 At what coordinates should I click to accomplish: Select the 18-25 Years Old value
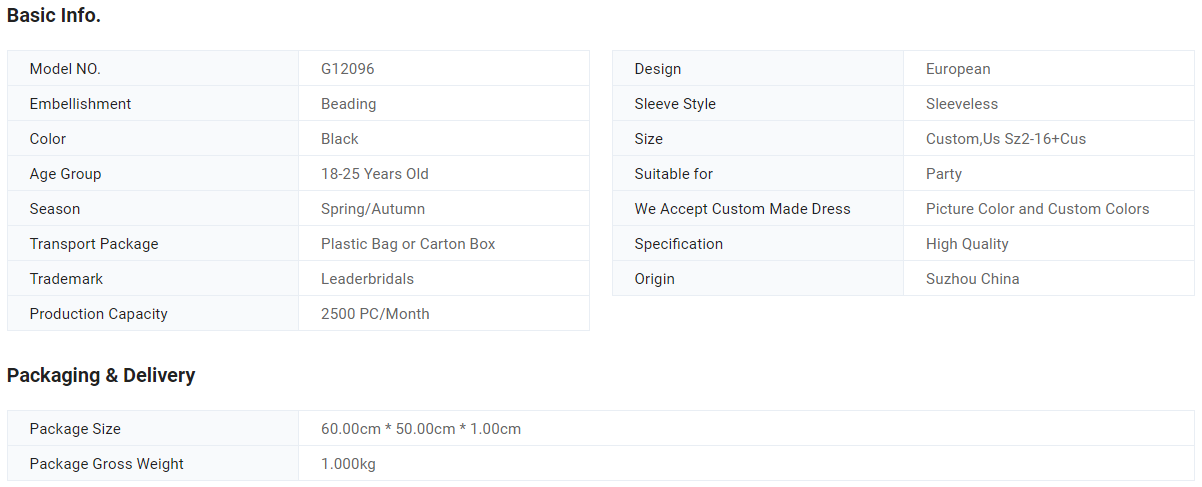(375, 174)
